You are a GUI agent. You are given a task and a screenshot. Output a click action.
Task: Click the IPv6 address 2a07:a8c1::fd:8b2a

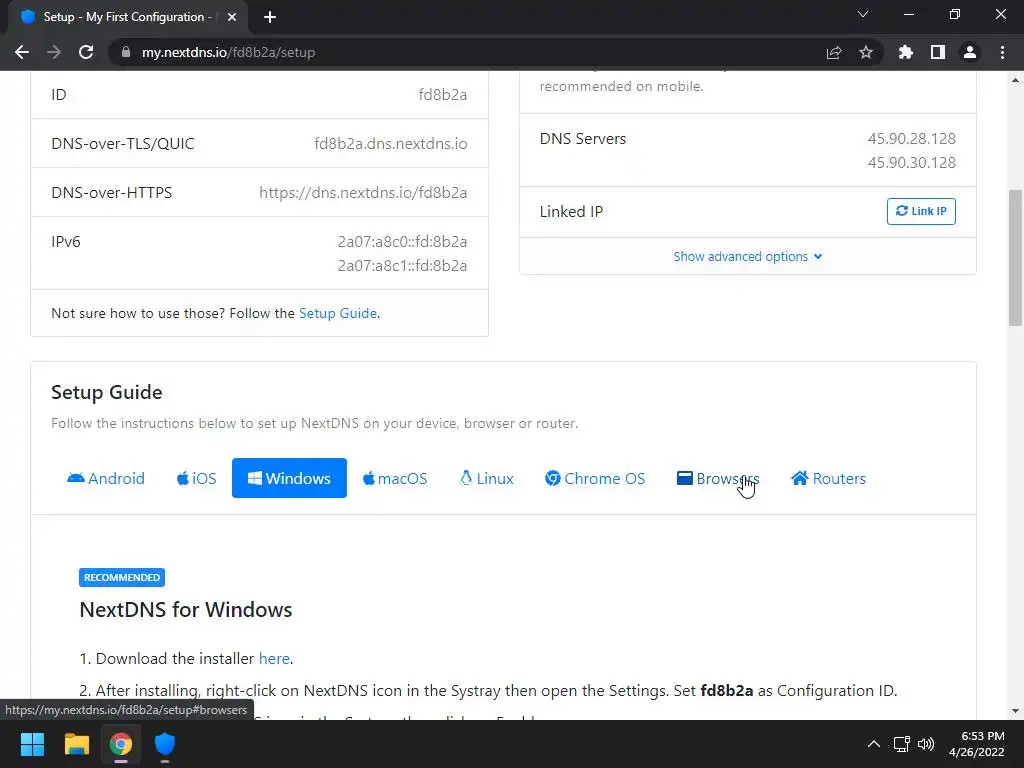pos(402,266)
